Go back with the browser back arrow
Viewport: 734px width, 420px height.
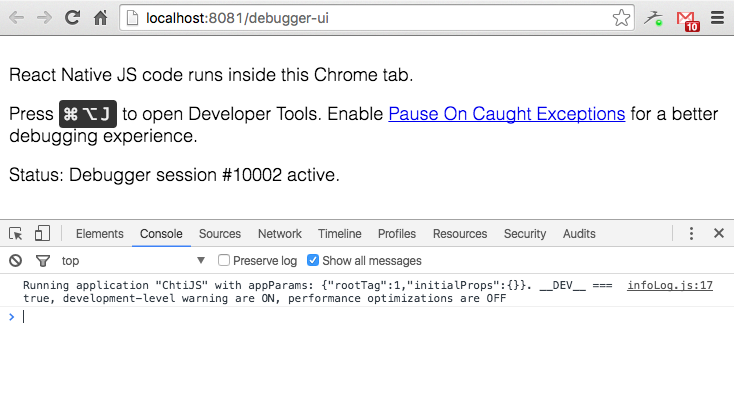point(16,18)
